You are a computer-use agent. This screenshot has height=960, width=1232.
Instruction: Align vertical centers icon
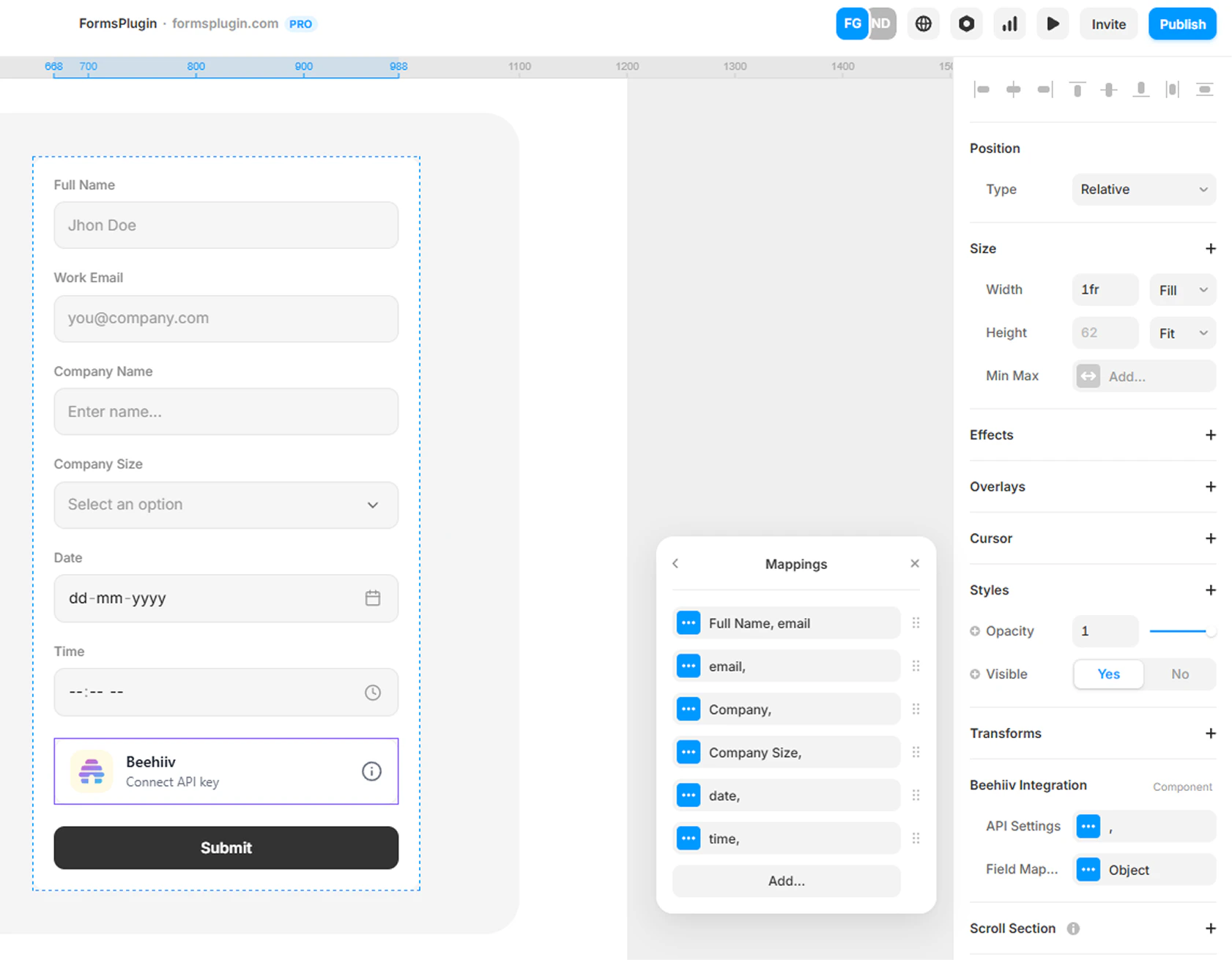(x=1109, y=89)
